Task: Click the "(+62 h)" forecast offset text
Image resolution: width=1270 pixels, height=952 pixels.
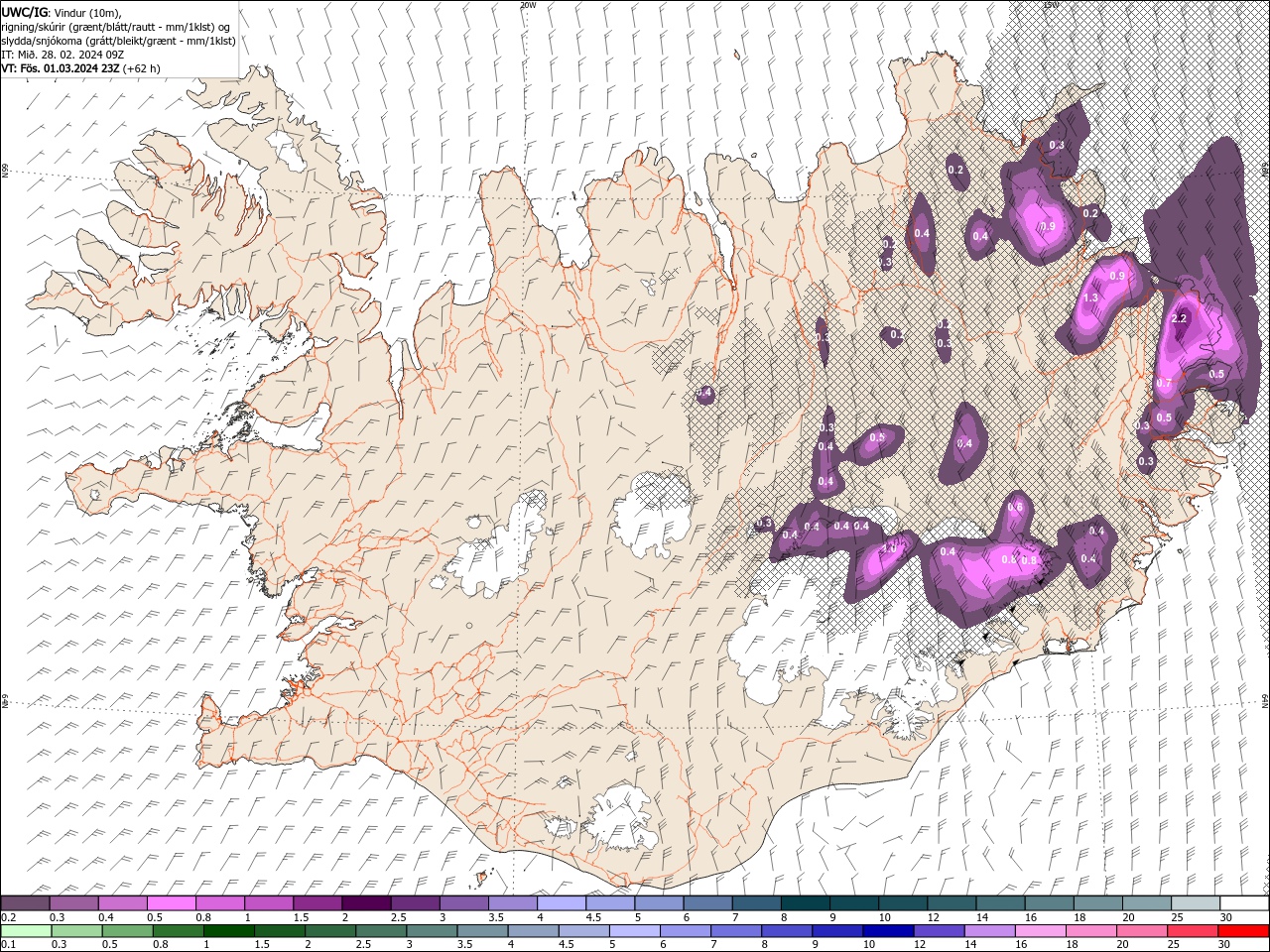Action: click(x=142, y=68)
